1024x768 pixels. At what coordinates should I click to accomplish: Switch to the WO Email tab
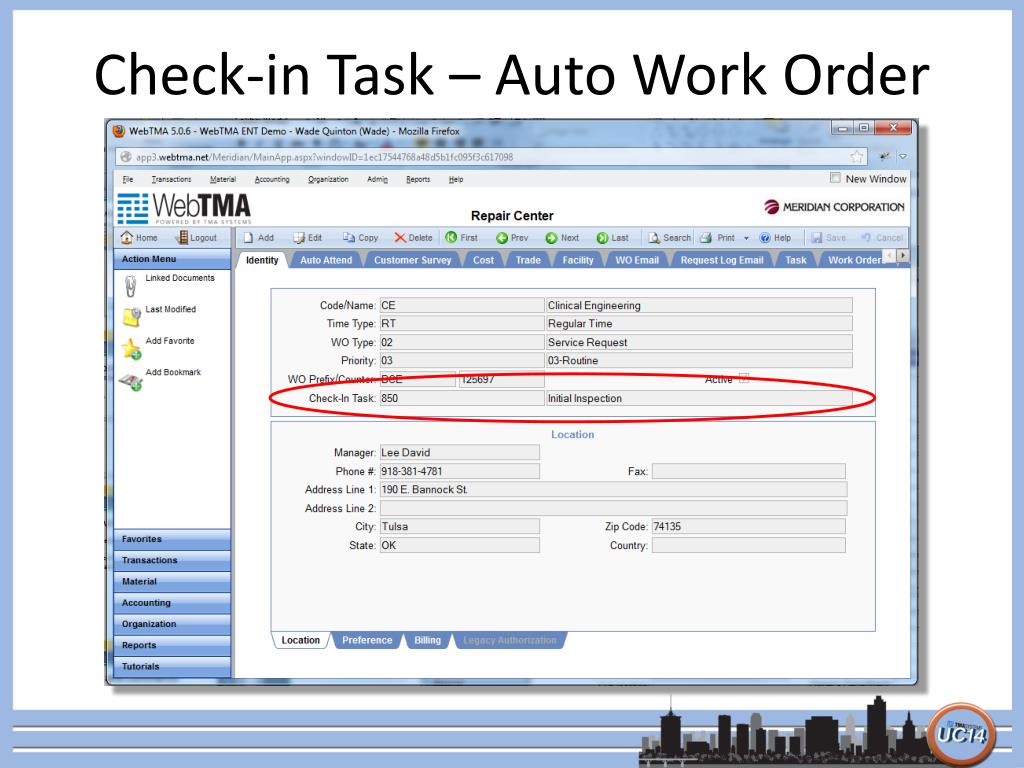637,260
